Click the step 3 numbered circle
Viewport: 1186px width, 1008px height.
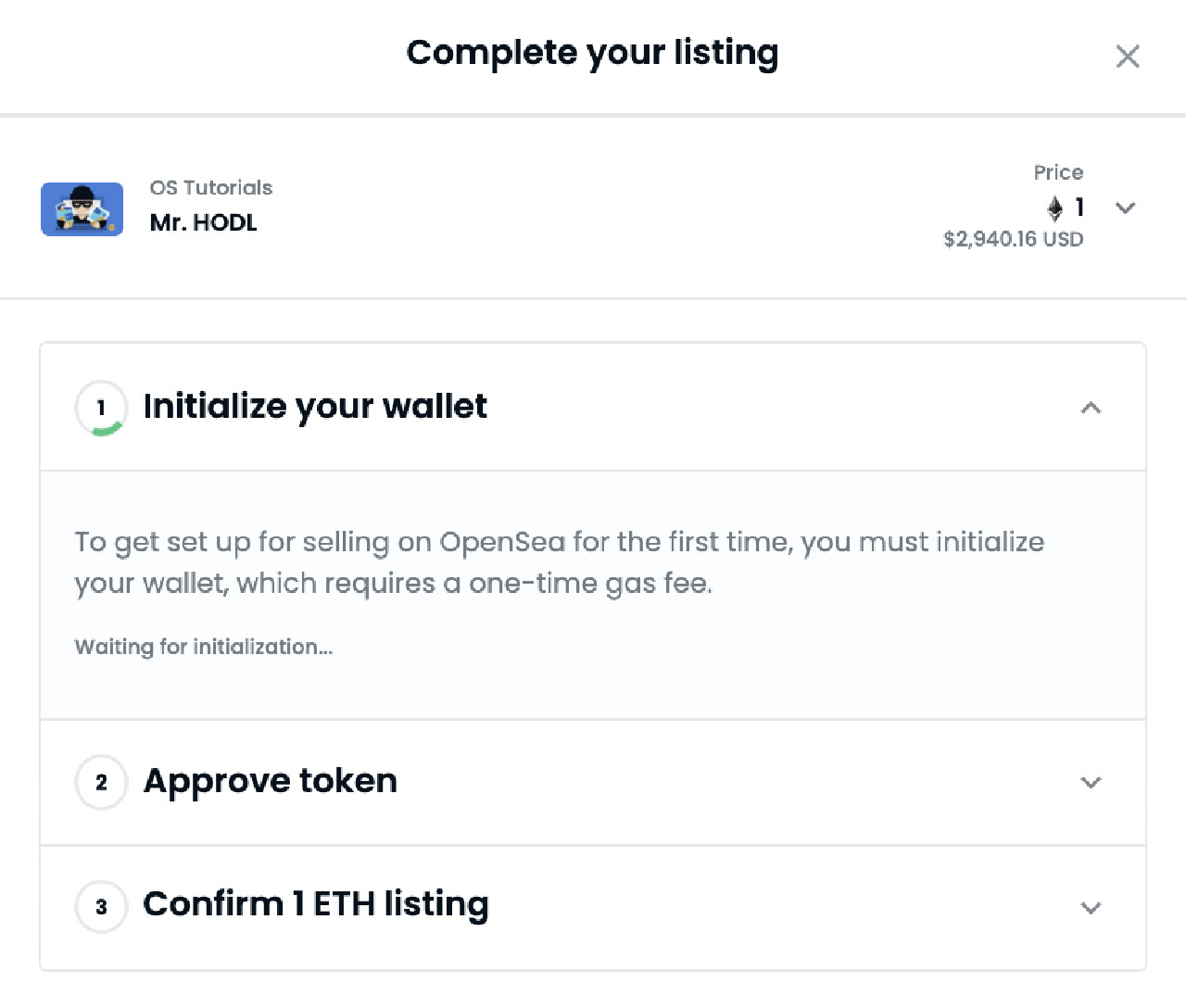pos(100,907)
